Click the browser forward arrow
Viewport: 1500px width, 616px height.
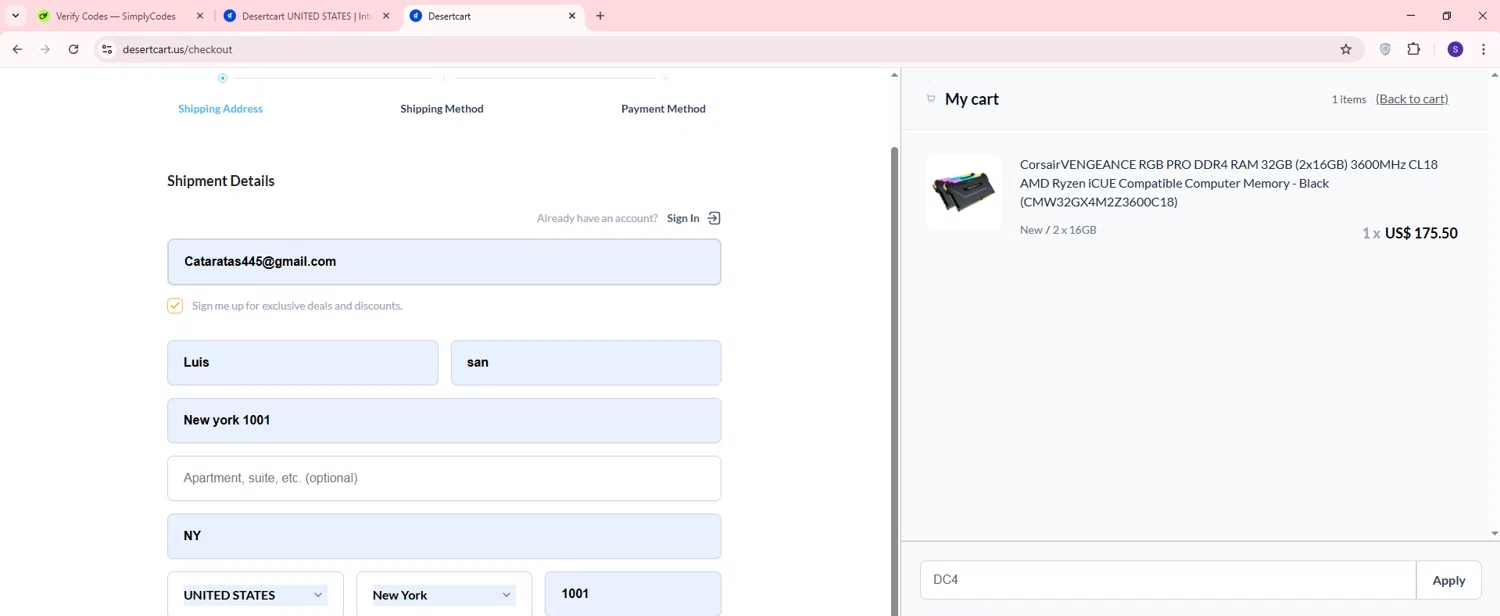click(45, 49)
